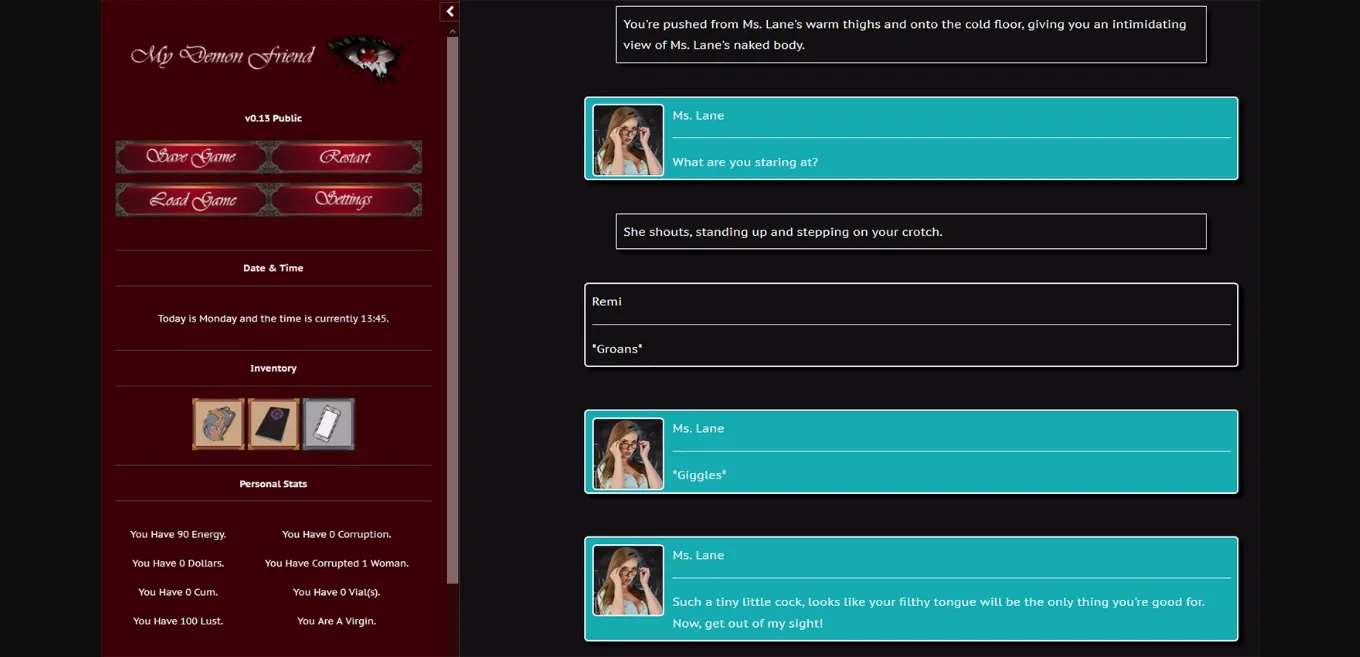Screen dimensions: 1360x657
Task: Open the Settings menu
Action: tap(345, 200)
